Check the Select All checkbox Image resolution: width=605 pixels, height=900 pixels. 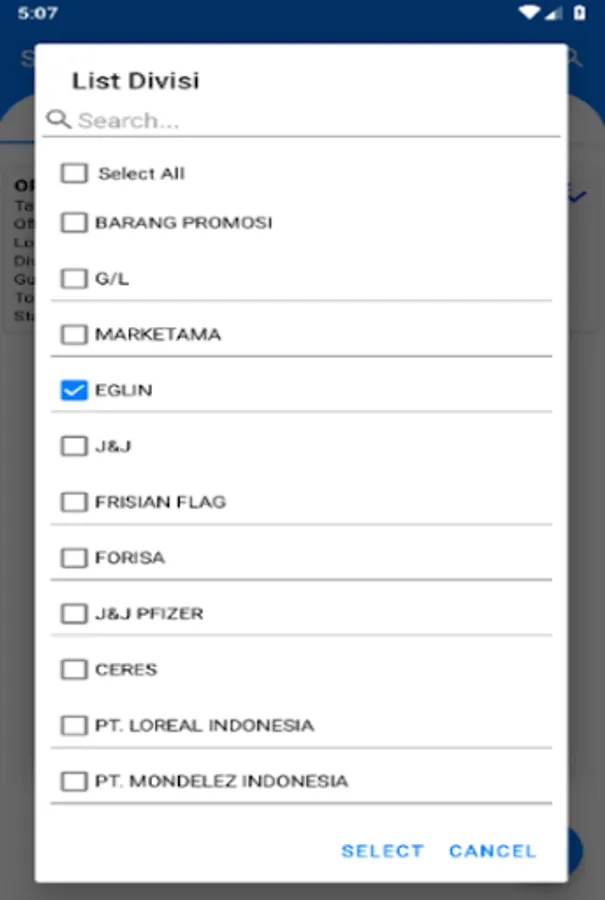point(74,173)
